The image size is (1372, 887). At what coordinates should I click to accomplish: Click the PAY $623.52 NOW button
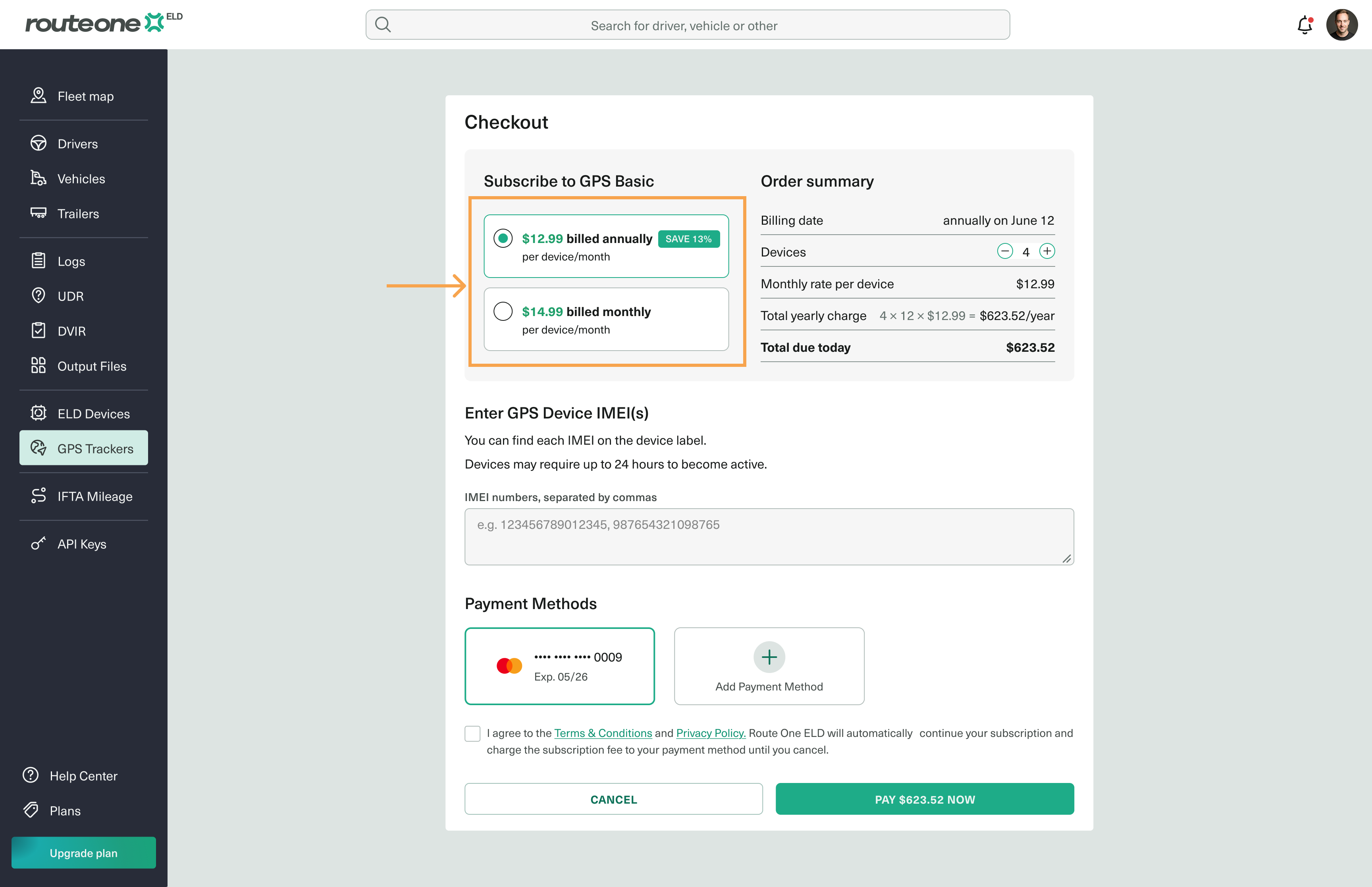[x=925, y=799]
